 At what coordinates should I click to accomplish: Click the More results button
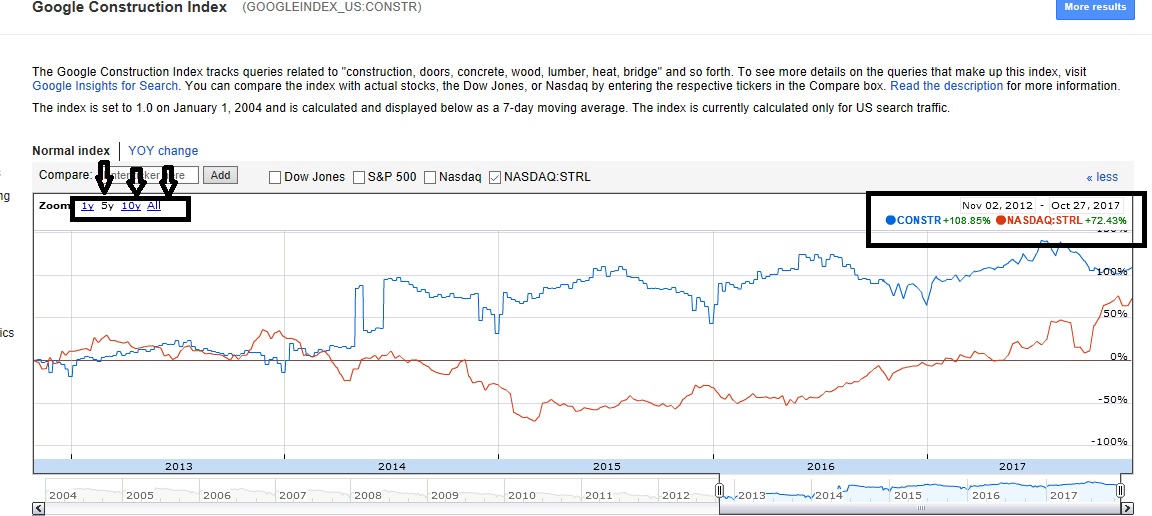point(1095,9)
